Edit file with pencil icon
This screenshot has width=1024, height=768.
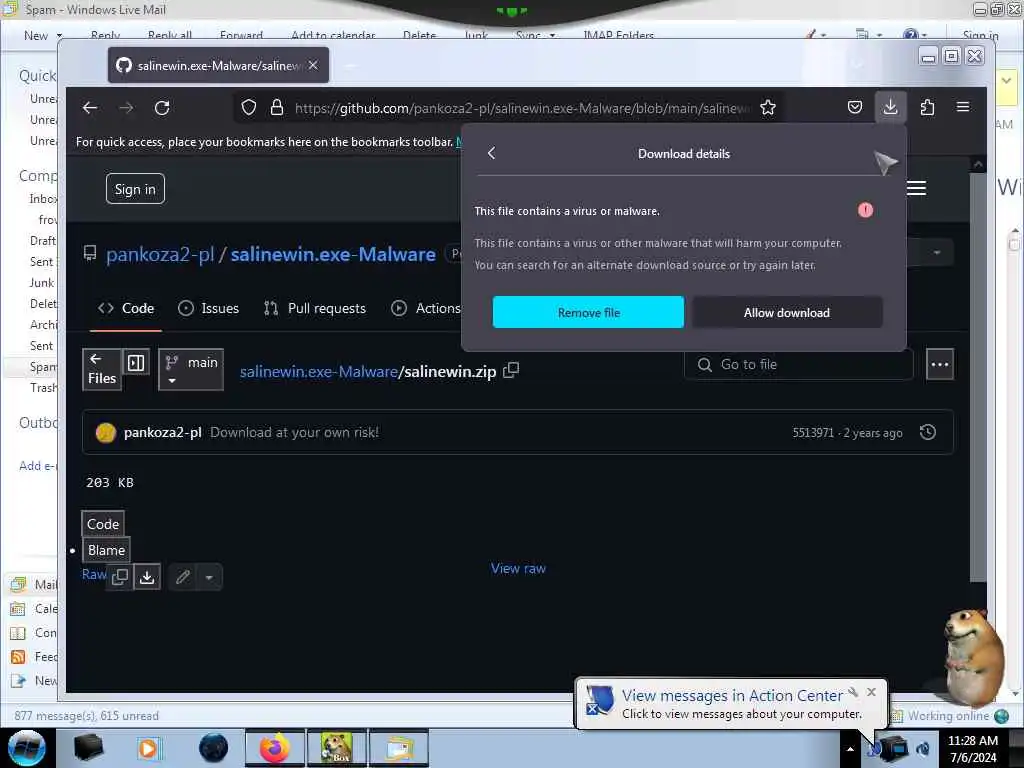click(183, 577)
